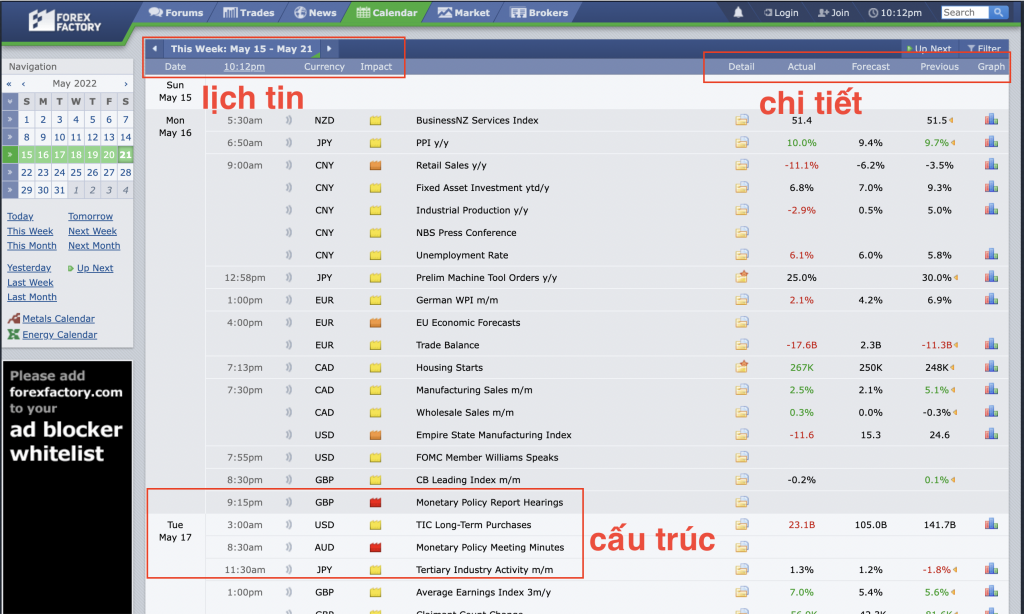Jump back a year in mini calendar

pyautogui.click(x=9, y=84)
